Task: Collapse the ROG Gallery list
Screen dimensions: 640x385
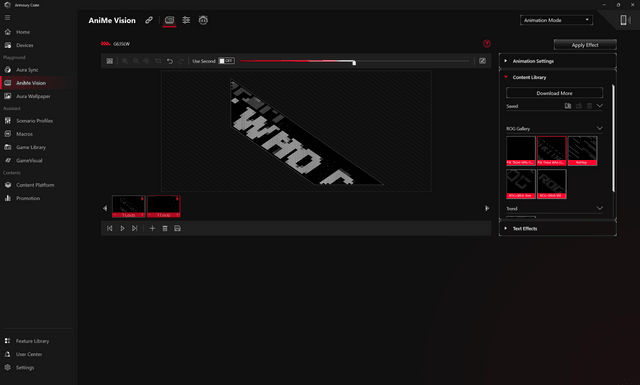Action: pyautogui.click(x=600, y=128)
